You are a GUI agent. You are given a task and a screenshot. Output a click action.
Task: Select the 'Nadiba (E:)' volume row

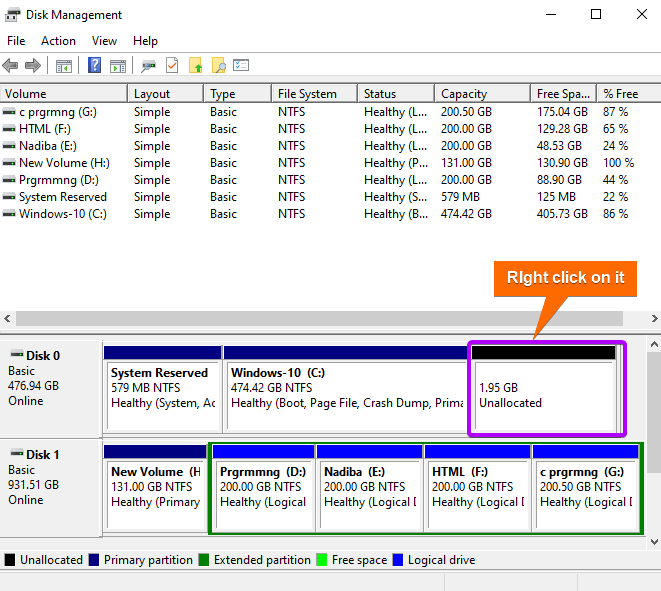click(330, 146)
